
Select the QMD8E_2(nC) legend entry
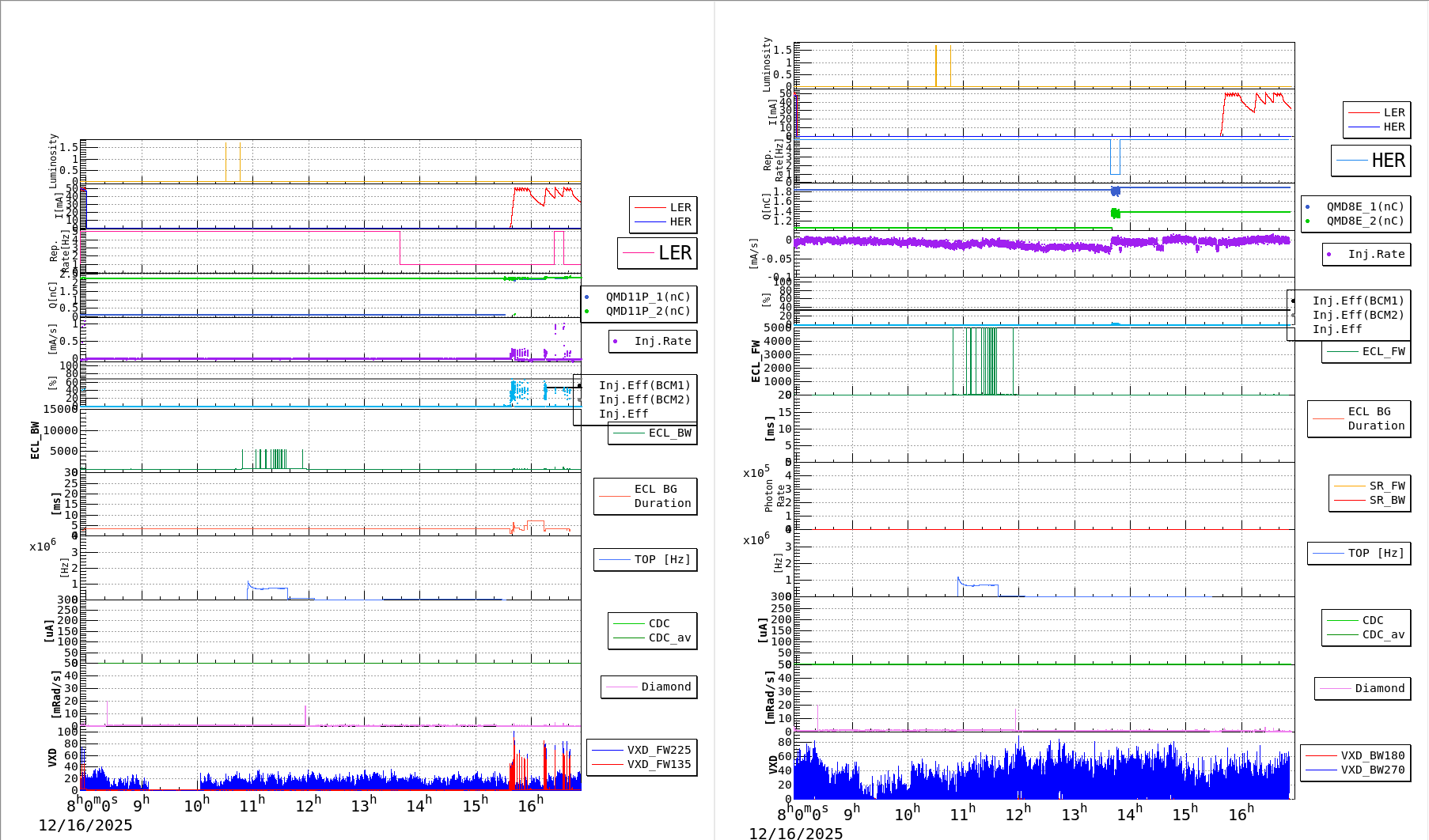(1365, 221)
